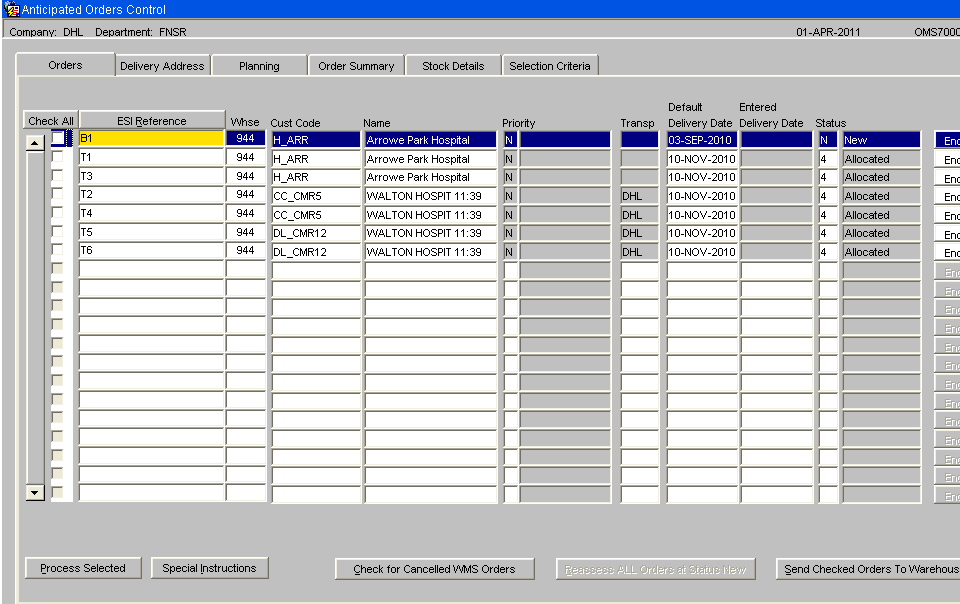Select the T1 ESI Reference field
This screenshot has width=960, height=604.
point(151,157)
